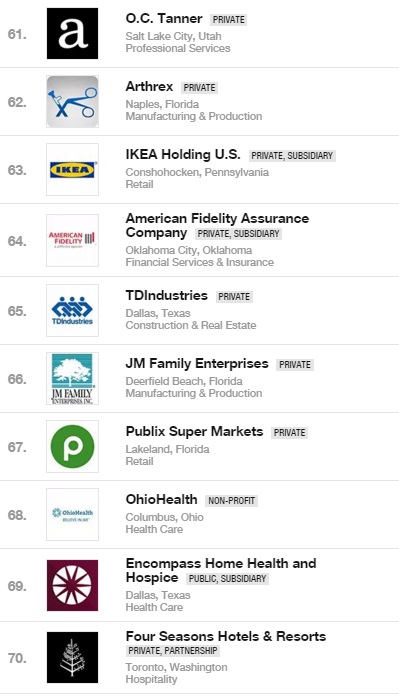Visit Four Seasons Hotels & Resorts page
Viewport: 399px width, 696px height.
[225, 636]
